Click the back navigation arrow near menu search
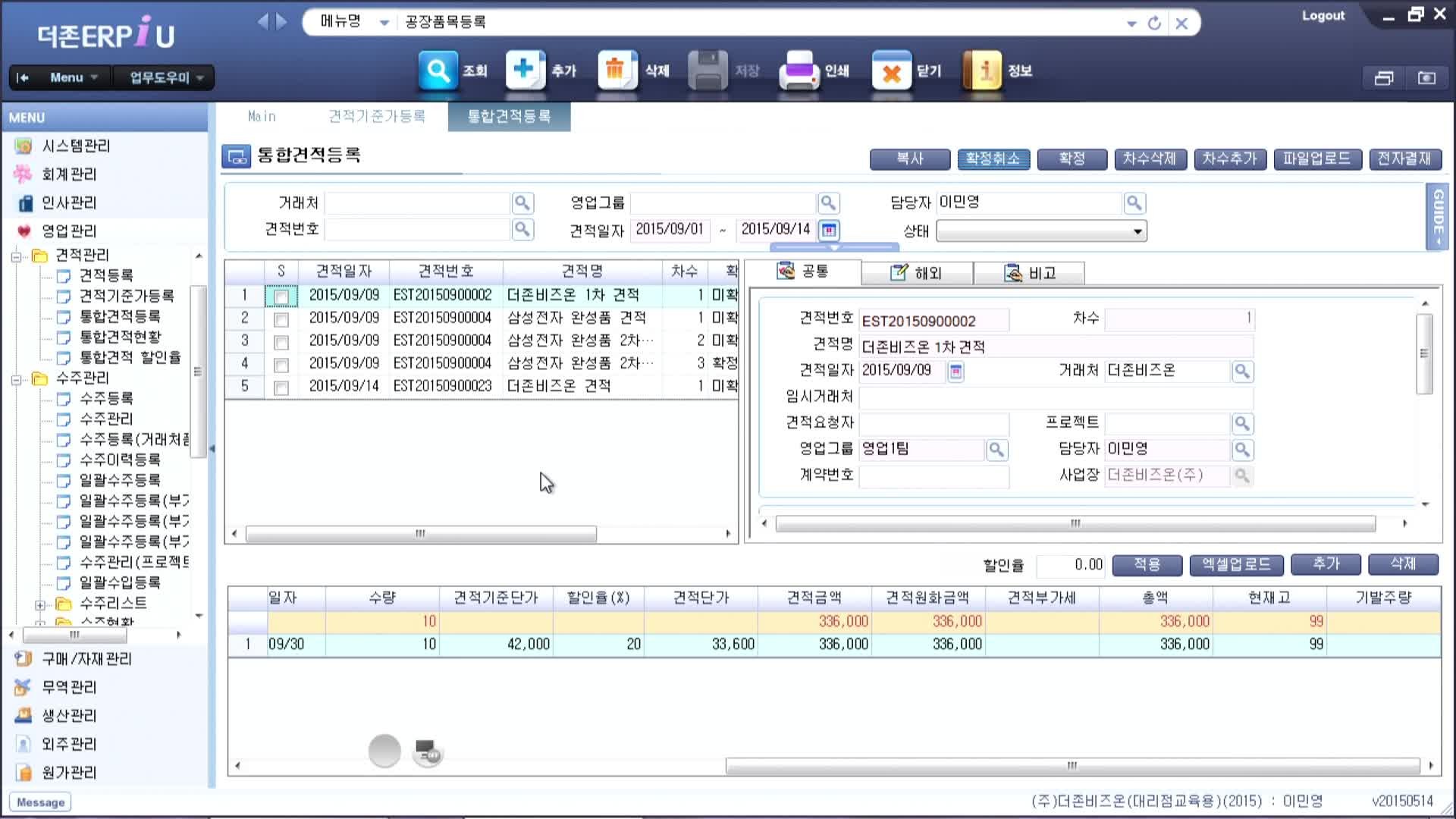 pos(263,21)
